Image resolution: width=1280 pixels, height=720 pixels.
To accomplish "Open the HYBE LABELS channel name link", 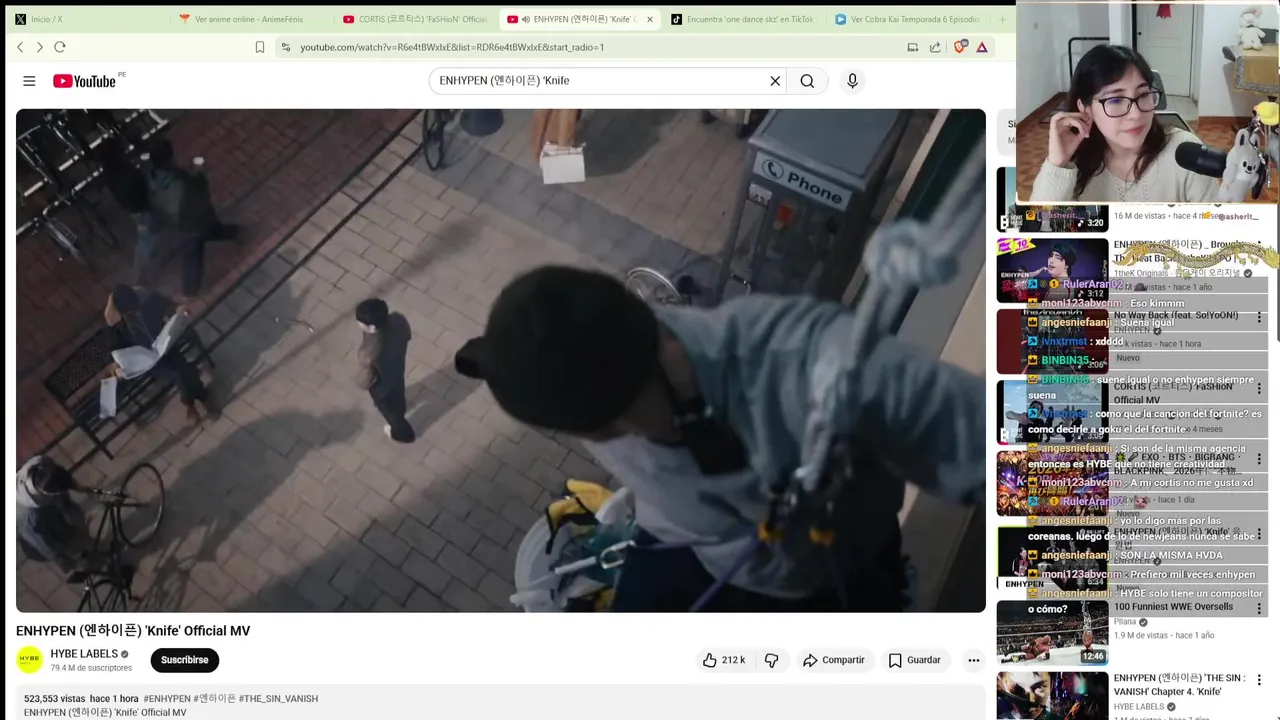I will coord(84,654).
